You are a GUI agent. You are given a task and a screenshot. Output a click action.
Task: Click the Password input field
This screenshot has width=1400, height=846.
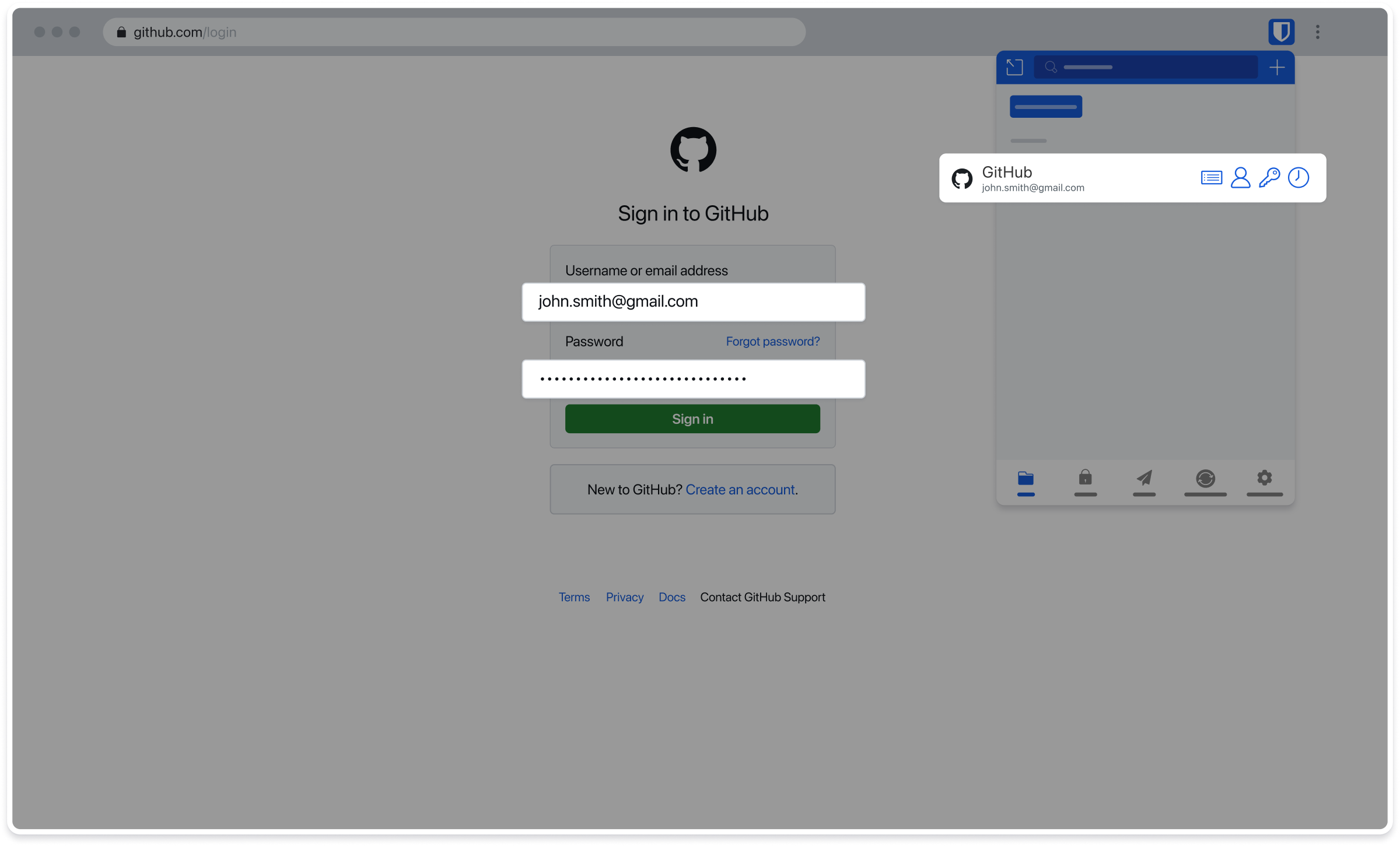click(x=693, y=379)
